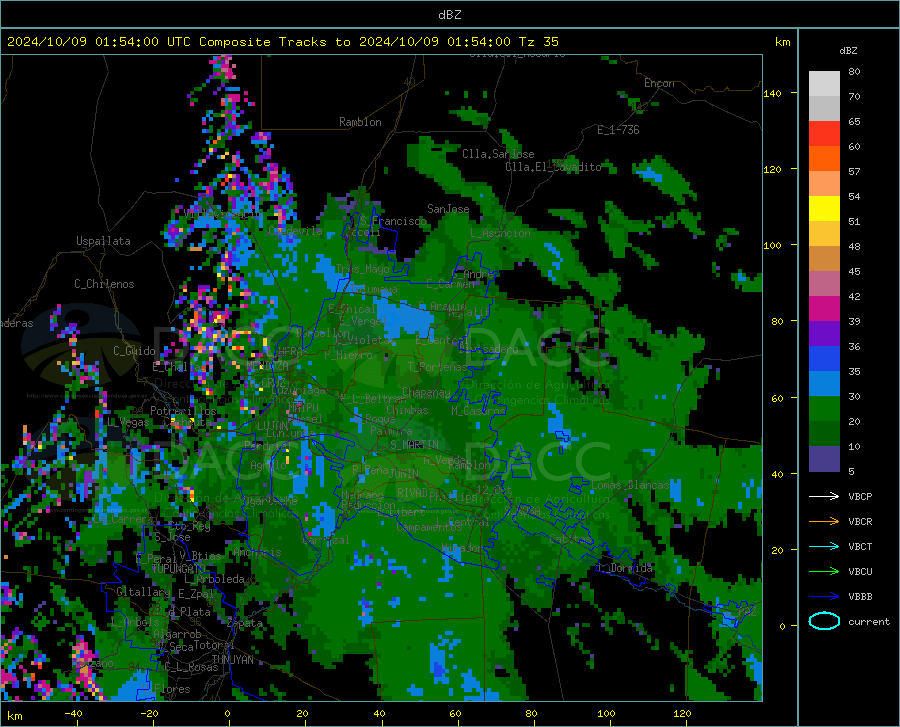The width and height of the screenshot is (900, 727).
Task: Click the Uspallata place label
Action: click(103, 241)
